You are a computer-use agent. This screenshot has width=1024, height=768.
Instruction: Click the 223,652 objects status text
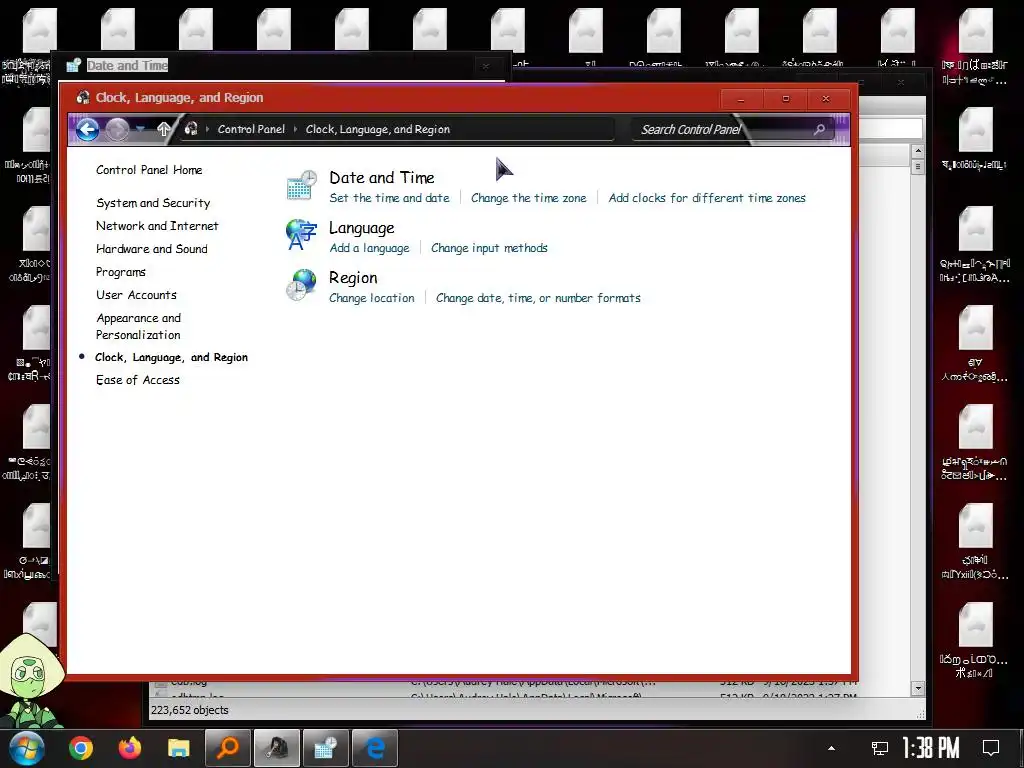point(190,710)
